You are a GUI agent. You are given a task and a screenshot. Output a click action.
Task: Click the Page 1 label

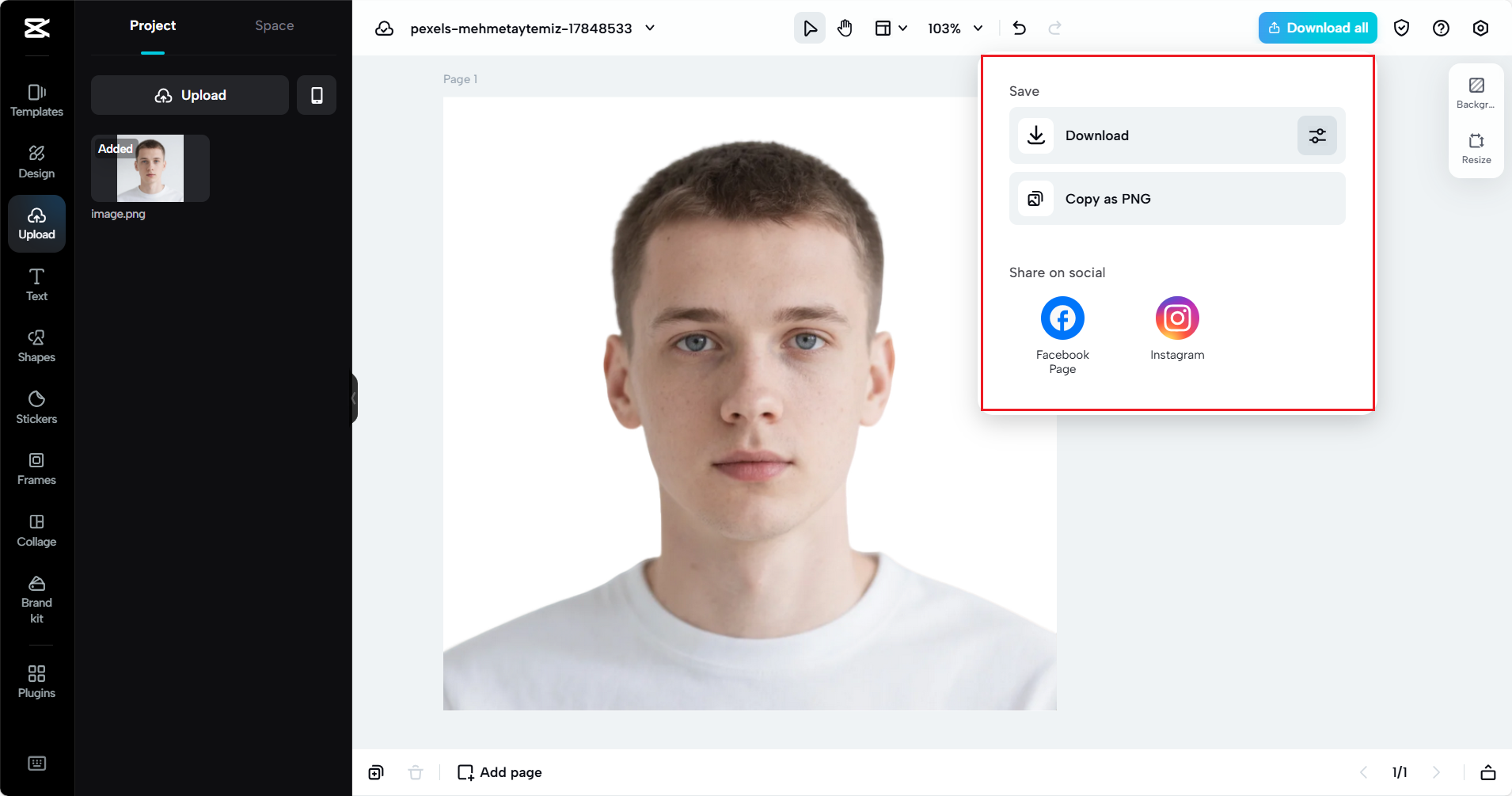pyautogui.click(x=460, y=79)
